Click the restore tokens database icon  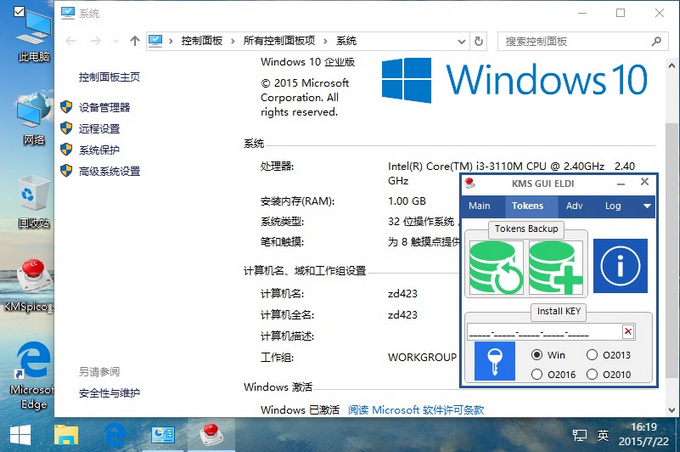496,267
